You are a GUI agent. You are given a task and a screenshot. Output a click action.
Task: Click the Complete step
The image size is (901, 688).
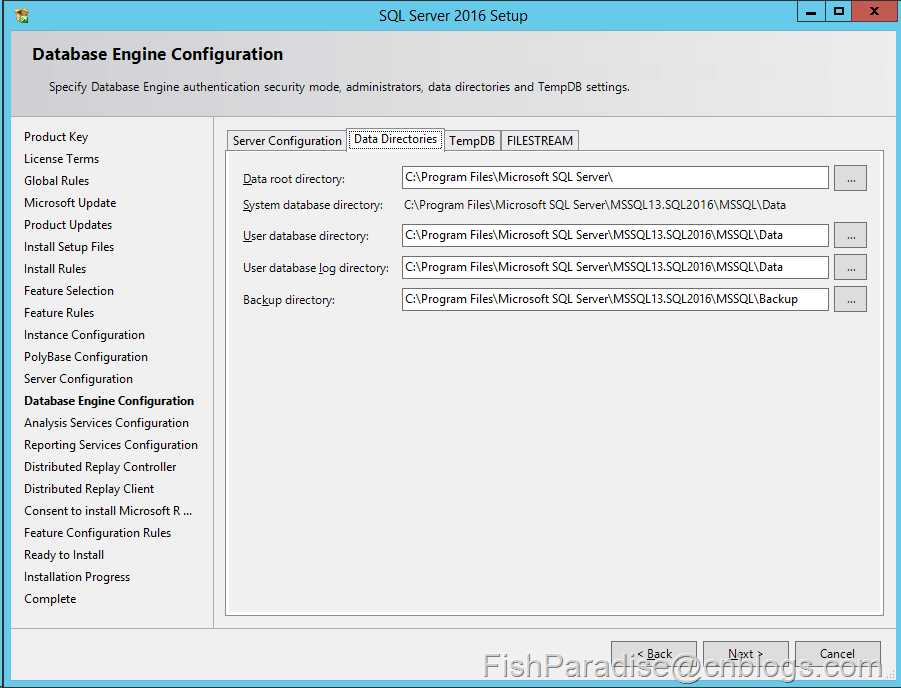coord(50,599)
